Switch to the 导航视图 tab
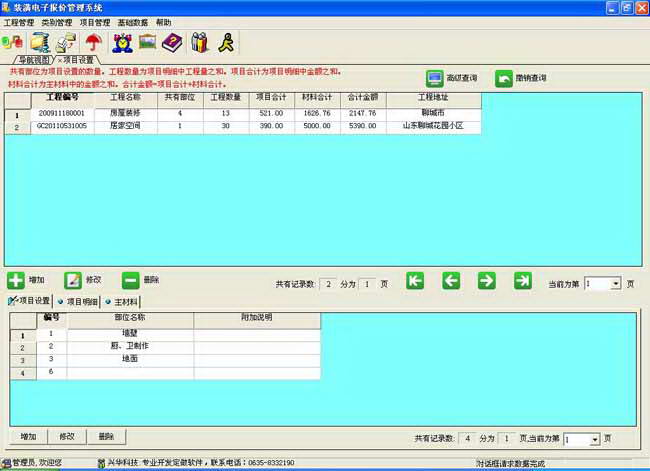 pos(33,60)
